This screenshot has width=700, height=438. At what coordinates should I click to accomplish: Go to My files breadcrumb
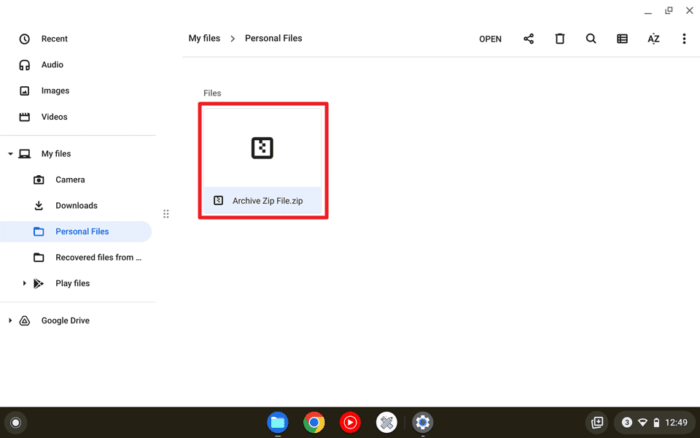(x=204, y=38)
